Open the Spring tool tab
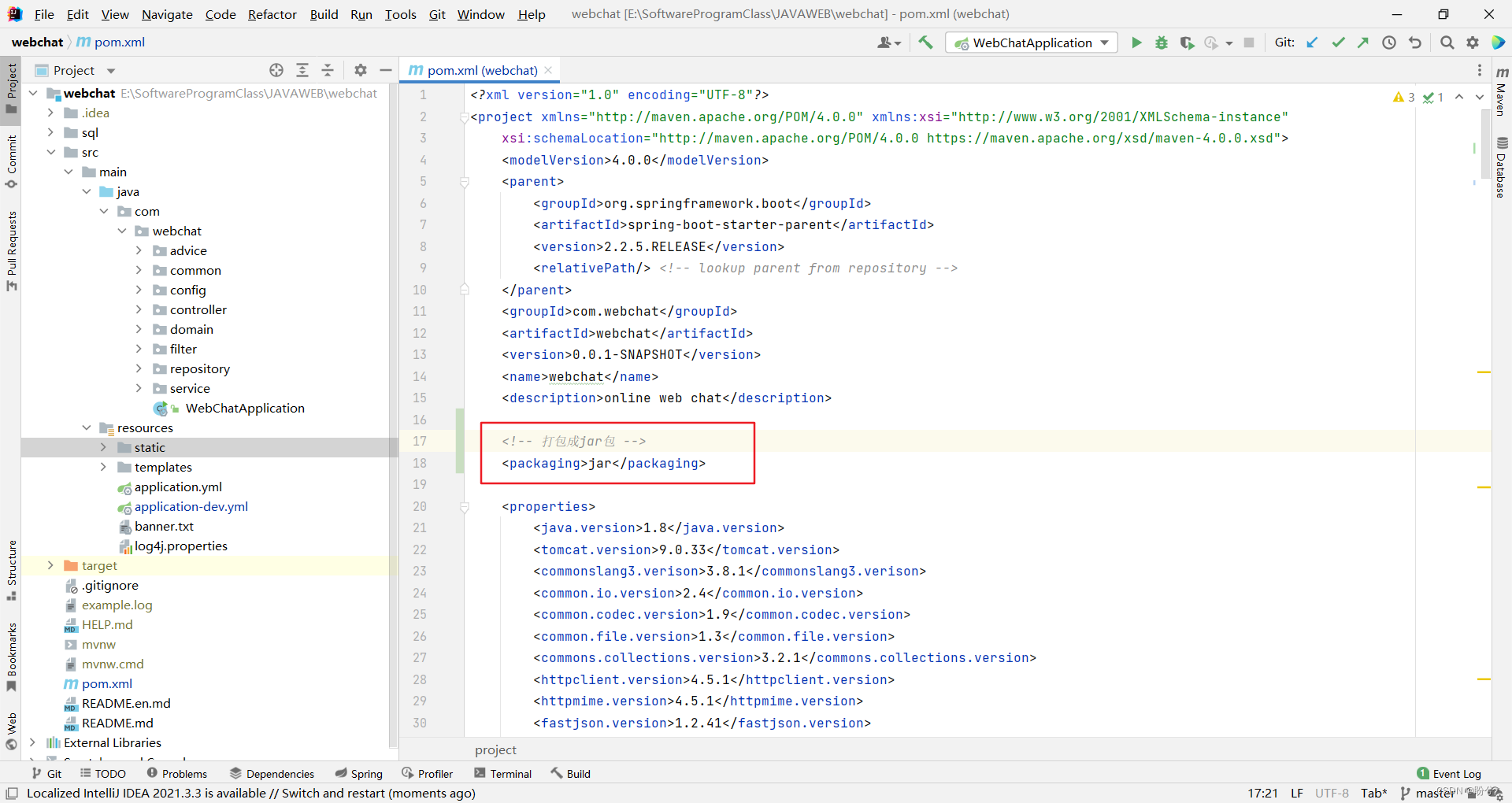Viewport: 1512px width, 803px height. 359,774
